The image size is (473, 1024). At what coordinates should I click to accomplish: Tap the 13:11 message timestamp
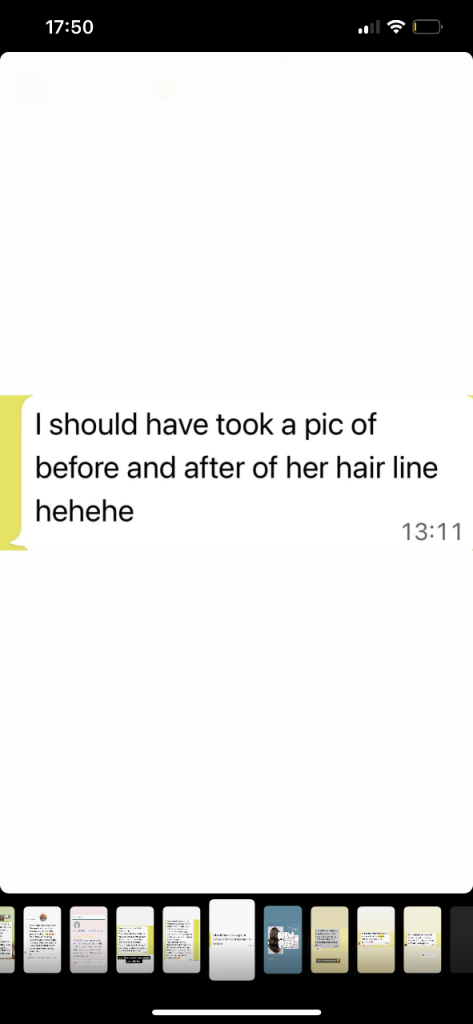click(431, 532)
